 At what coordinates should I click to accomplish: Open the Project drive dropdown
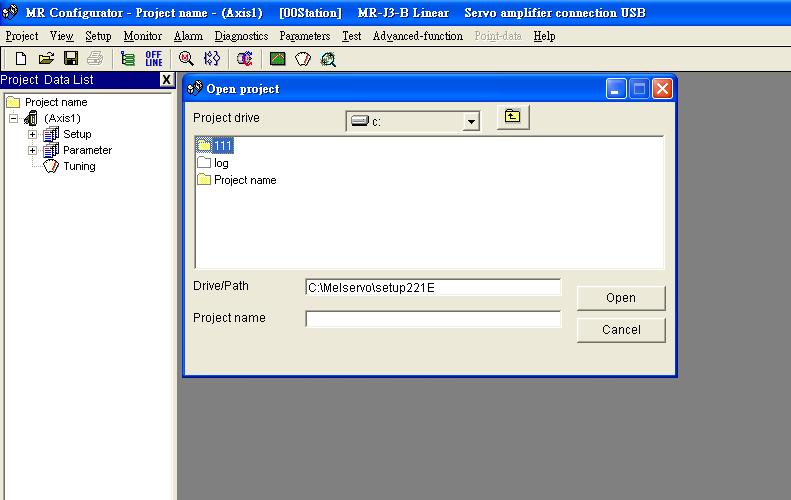click(471, 122)
